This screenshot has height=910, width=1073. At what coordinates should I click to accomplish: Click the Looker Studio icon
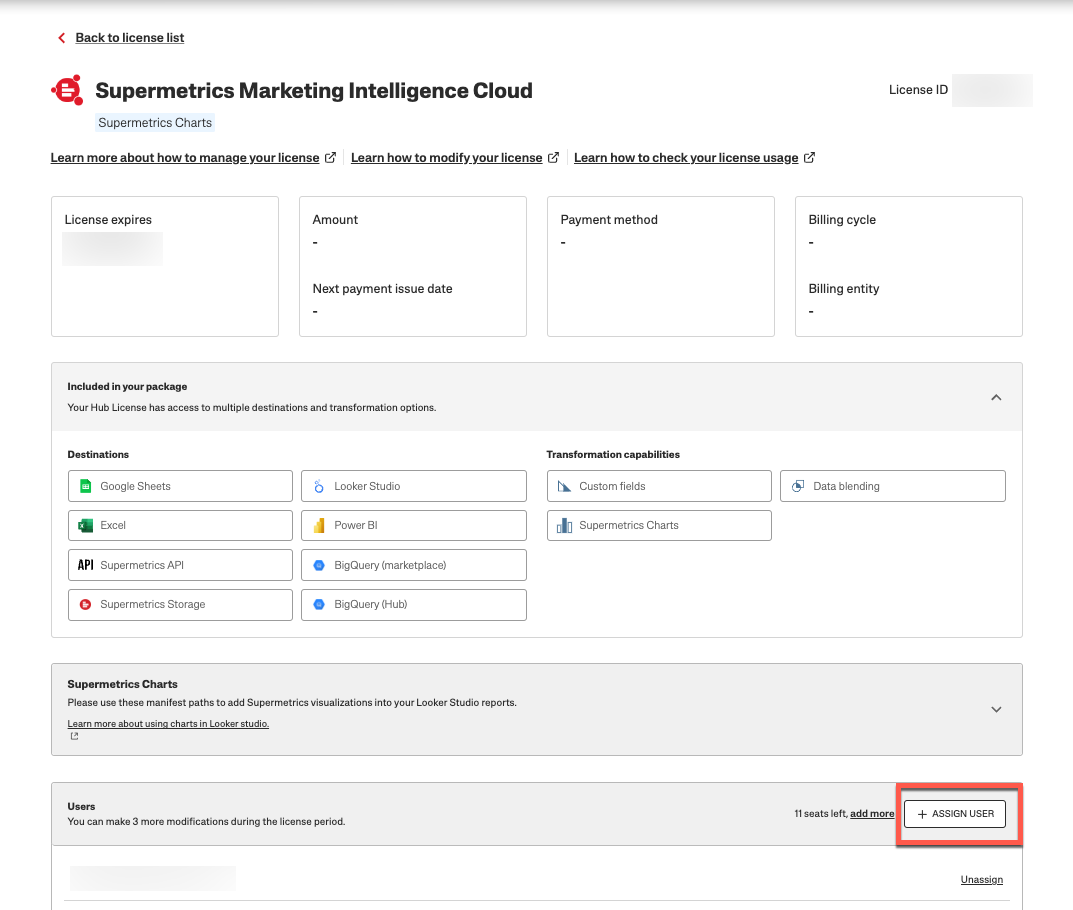tap(319, 486)
